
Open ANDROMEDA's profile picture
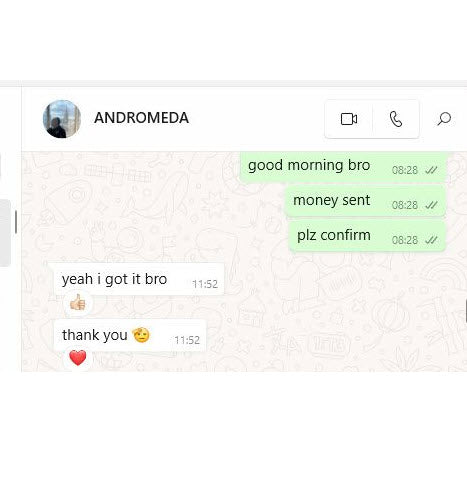point(62,119)
